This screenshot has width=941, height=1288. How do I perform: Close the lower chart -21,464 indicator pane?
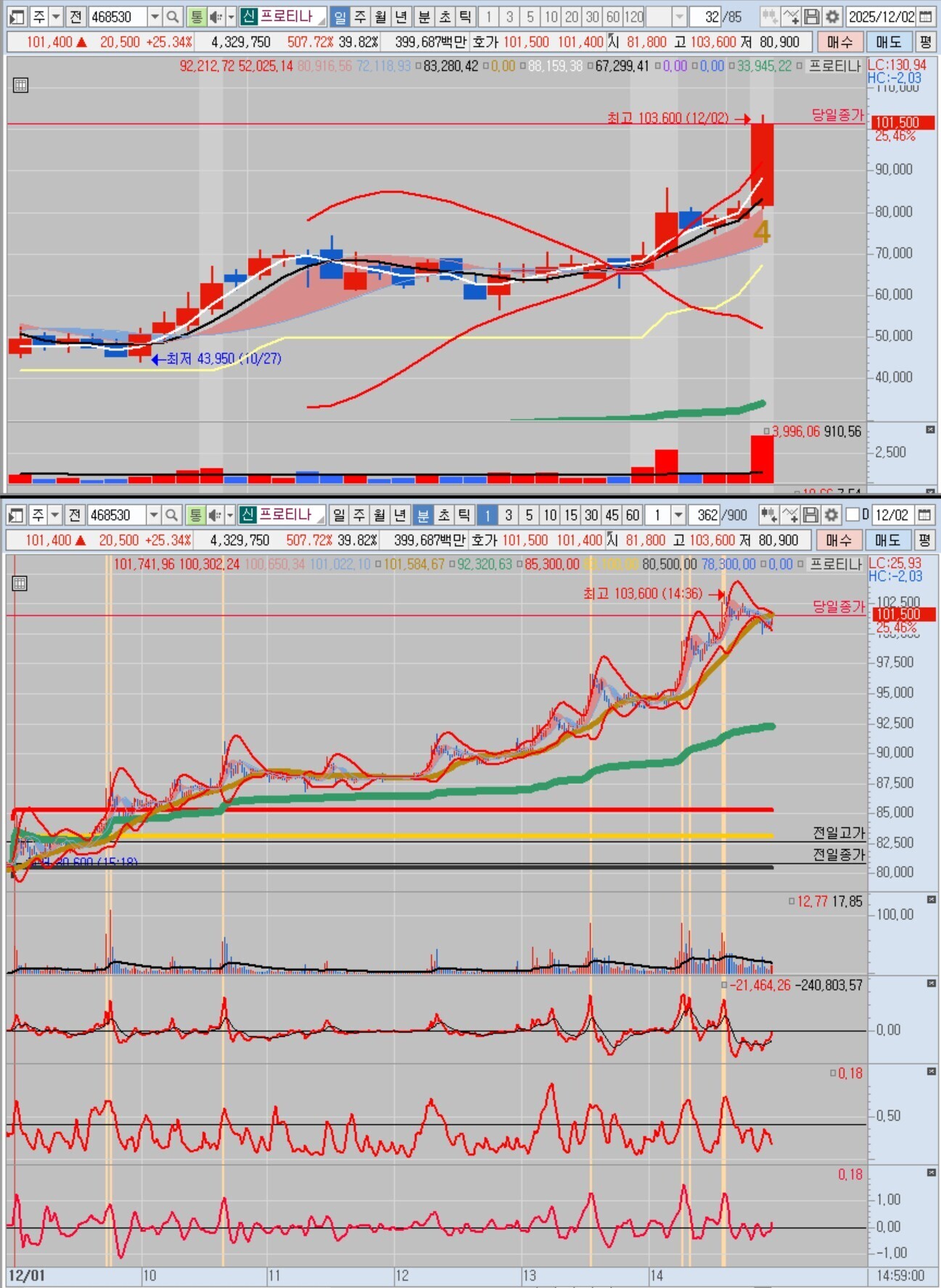click(x=932, y=983)
